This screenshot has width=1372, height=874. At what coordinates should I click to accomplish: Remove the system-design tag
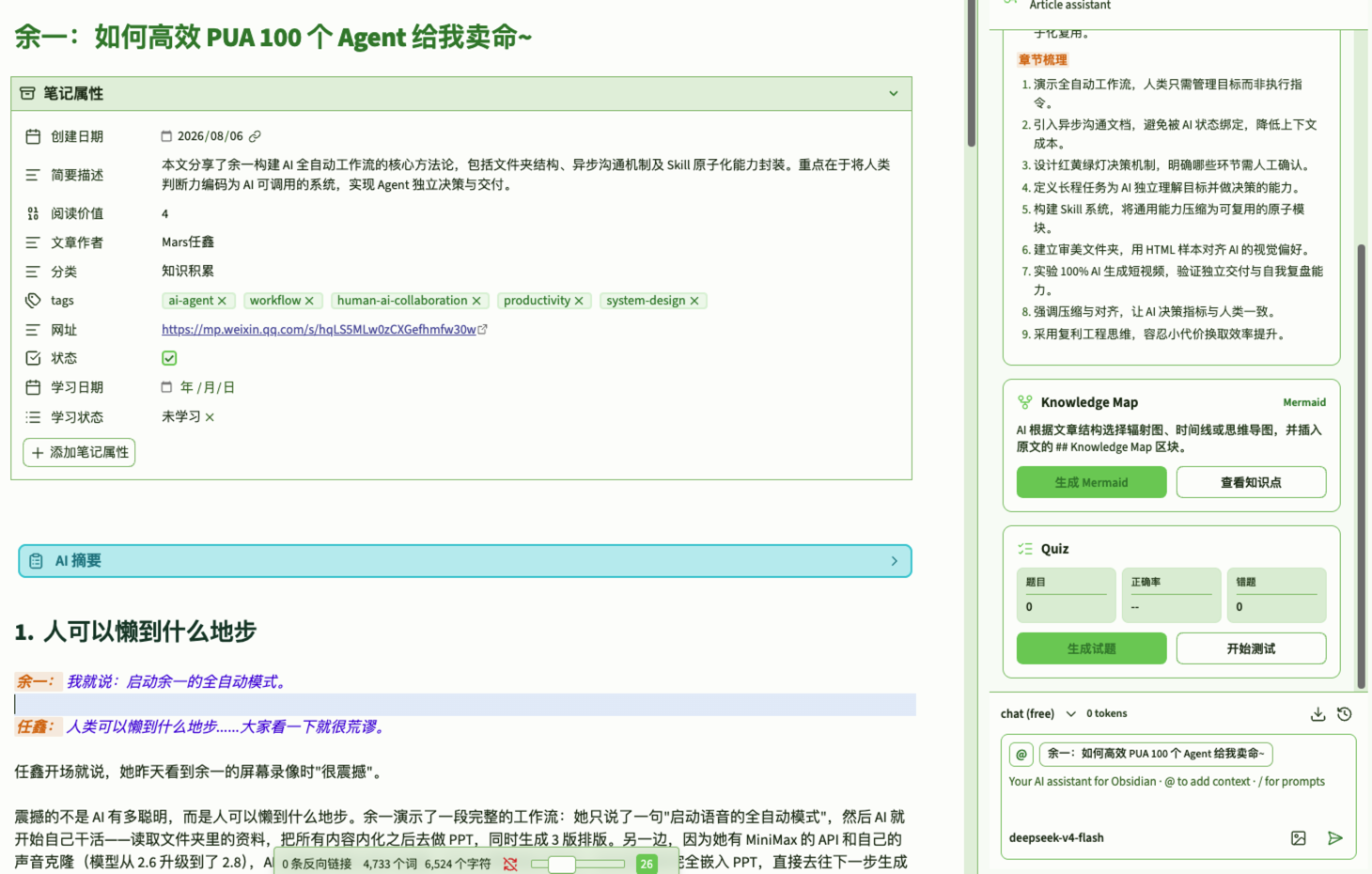(694, 301)
